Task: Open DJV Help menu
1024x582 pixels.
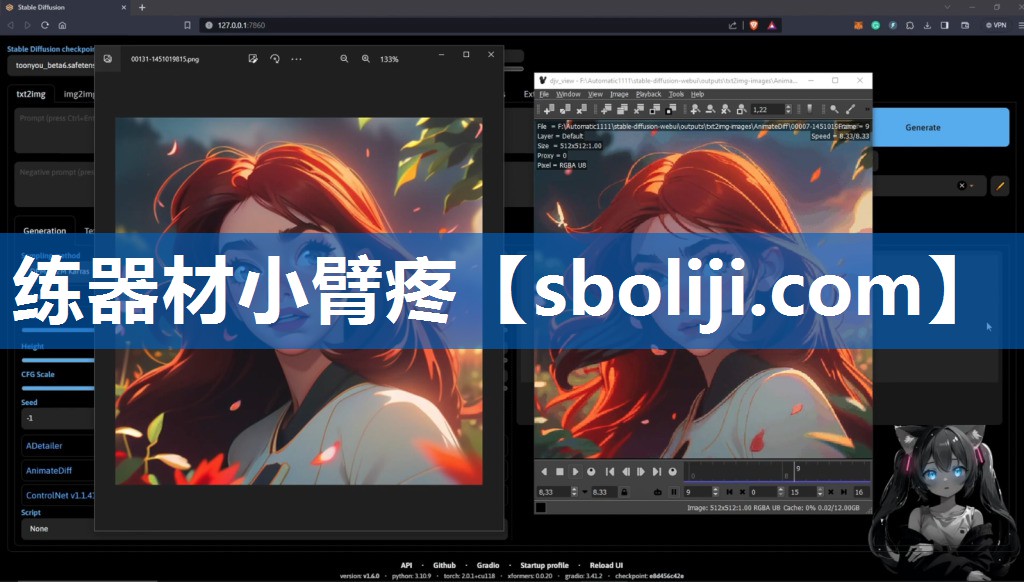Action: tap(697, 94)
